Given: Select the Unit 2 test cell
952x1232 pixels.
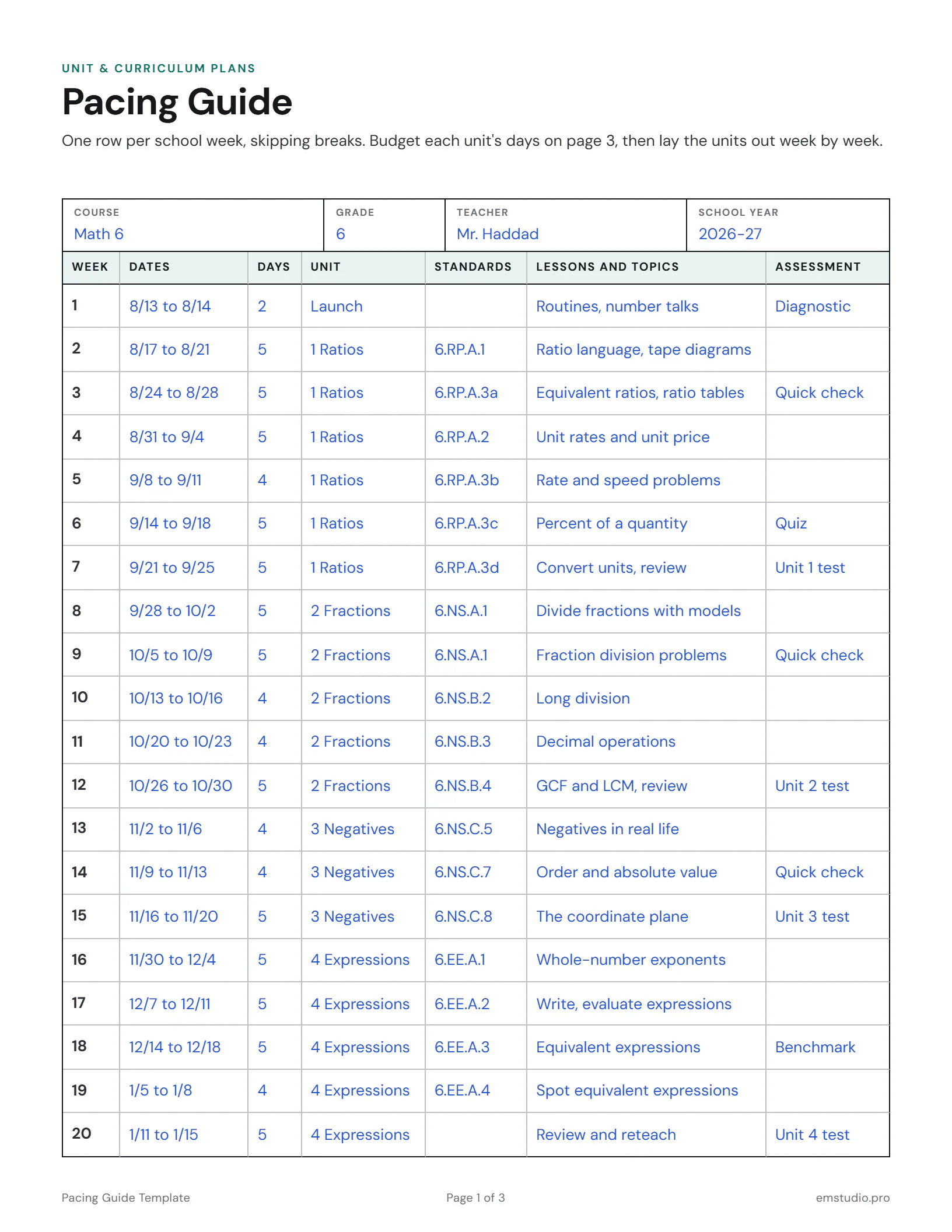Looking at the screenshot, I should coord(828,786).
